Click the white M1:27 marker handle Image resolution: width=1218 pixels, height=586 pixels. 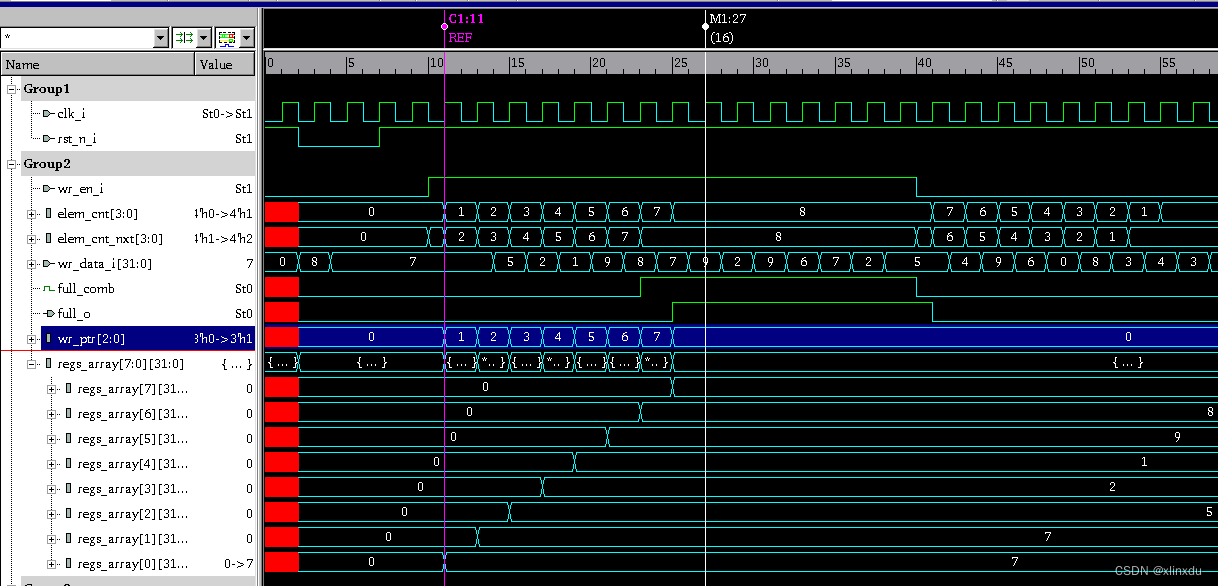tap(706, 27)
